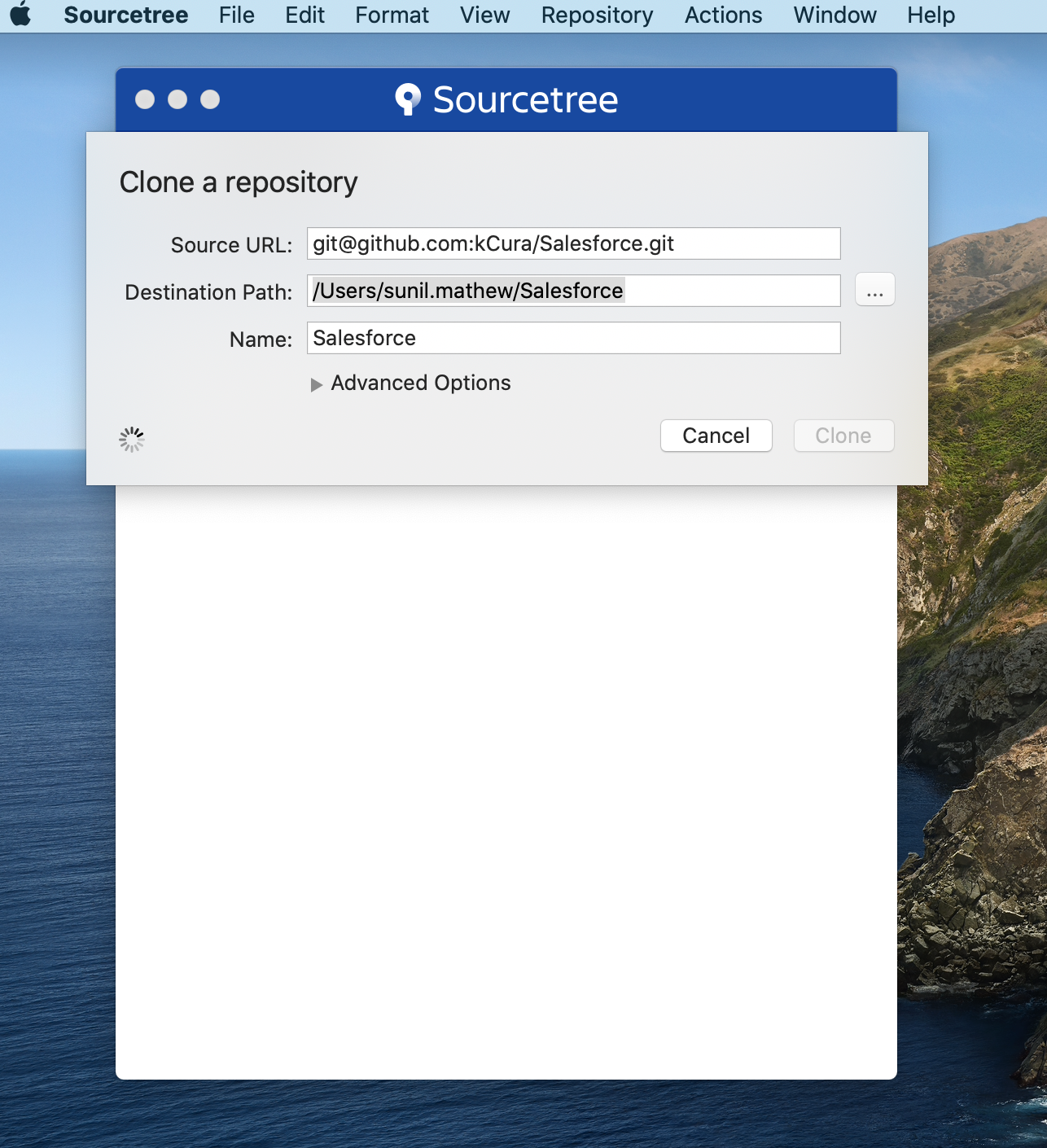Open the Sourcetree app menu
Image resolution: width=1047 pixels, height=1148 pixels.
[126, 15]
